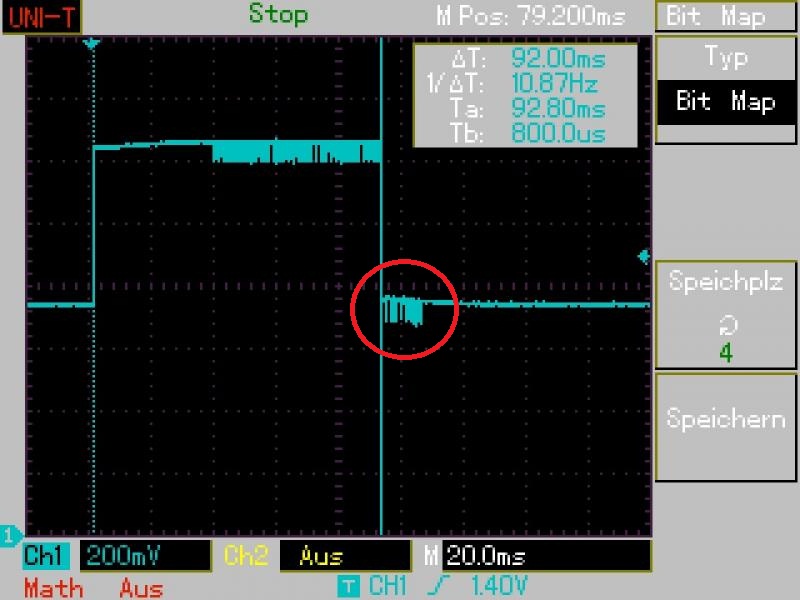Click the rotary knob icon under Speichplz
The image size is (800, 600).
[726, 324]
